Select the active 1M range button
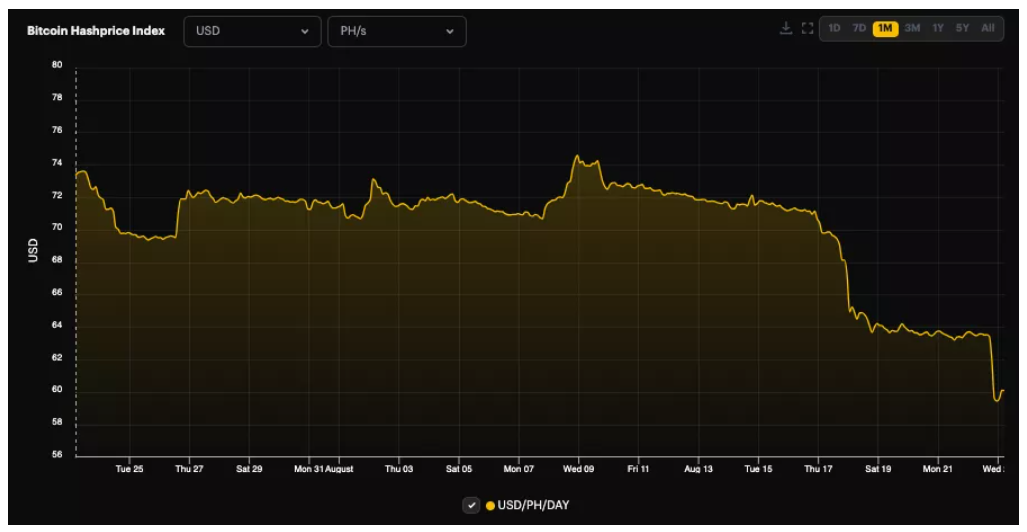This screenshot has width=1027, height=532. click(885, 28)
